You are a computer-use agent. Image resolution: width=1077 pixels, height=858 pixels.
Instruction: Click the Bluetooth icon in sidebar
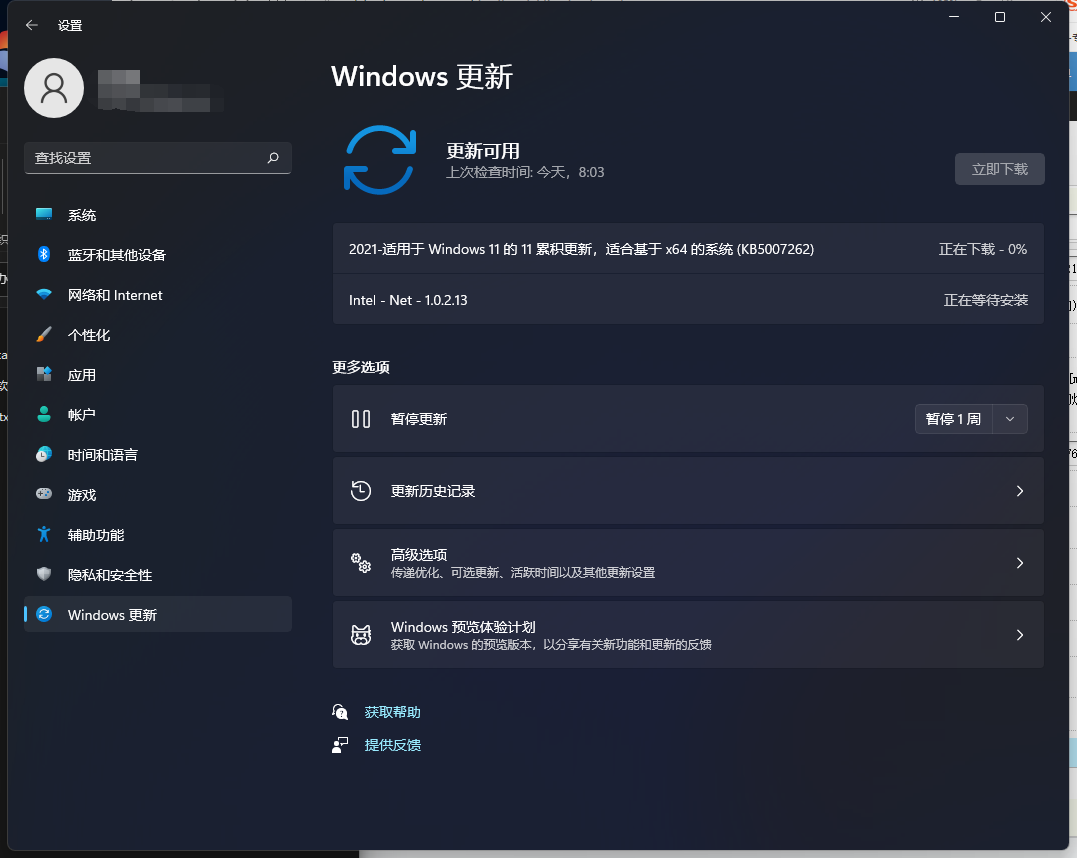pos(44,254)
